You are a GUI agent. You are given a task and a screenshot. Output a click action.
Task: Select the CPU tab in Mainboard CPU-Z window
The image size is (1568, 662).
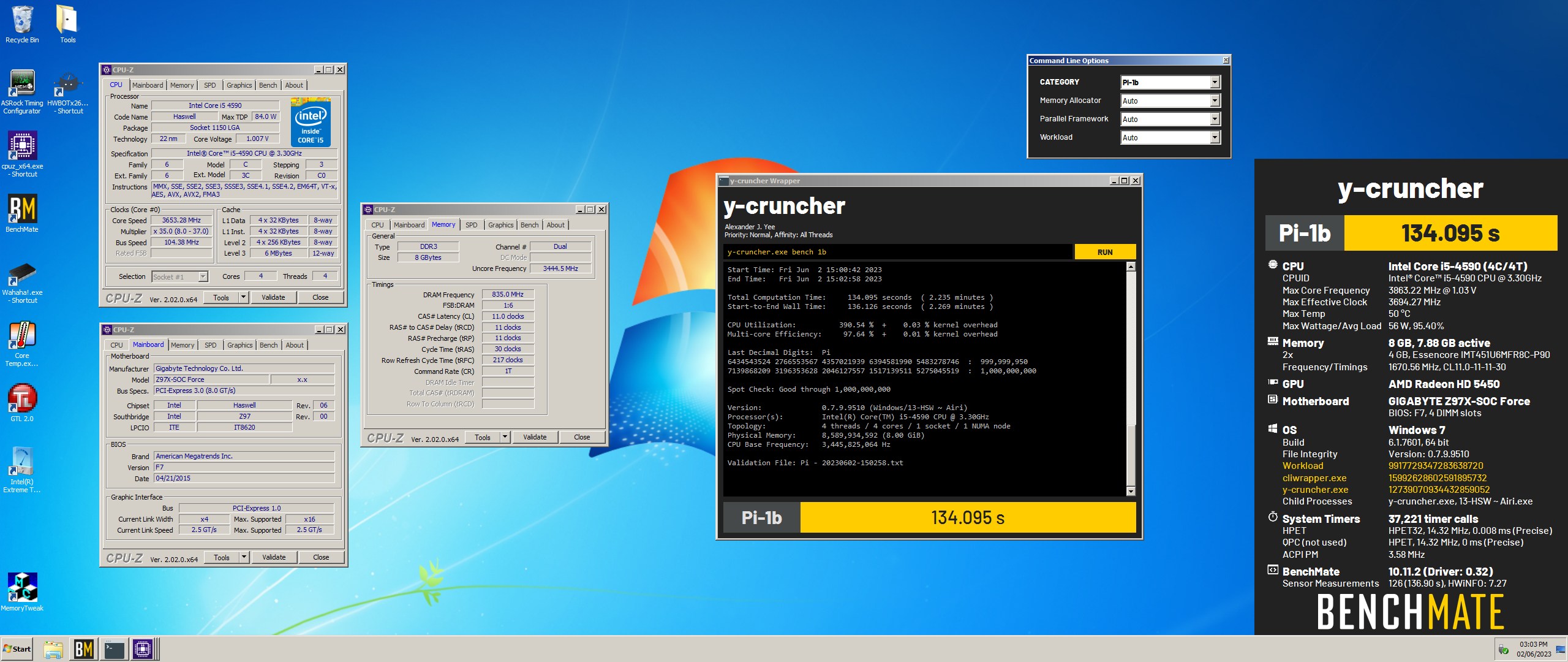(116, 345)
